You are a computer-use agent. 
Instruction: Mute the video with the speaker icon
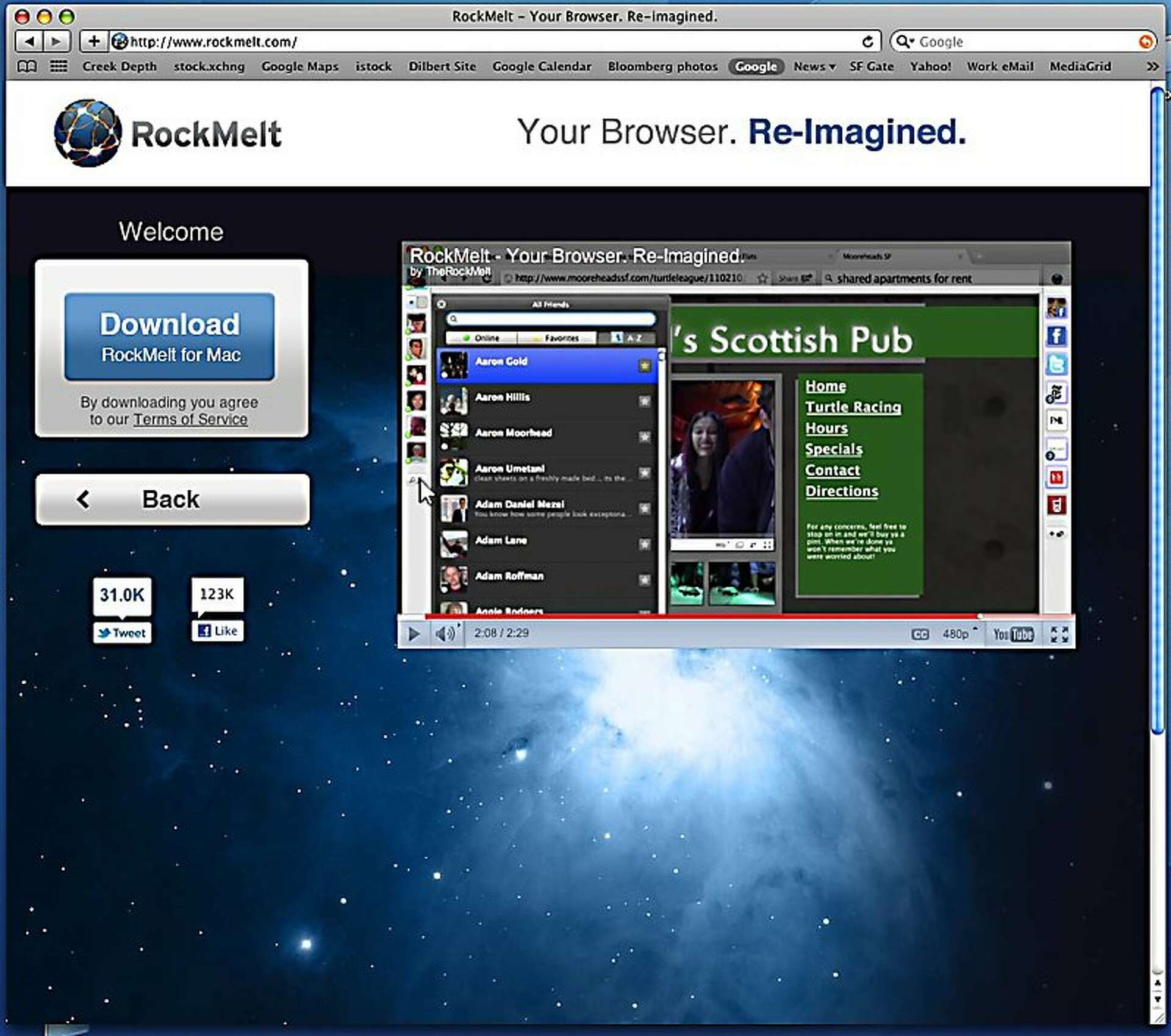point(445,634)
